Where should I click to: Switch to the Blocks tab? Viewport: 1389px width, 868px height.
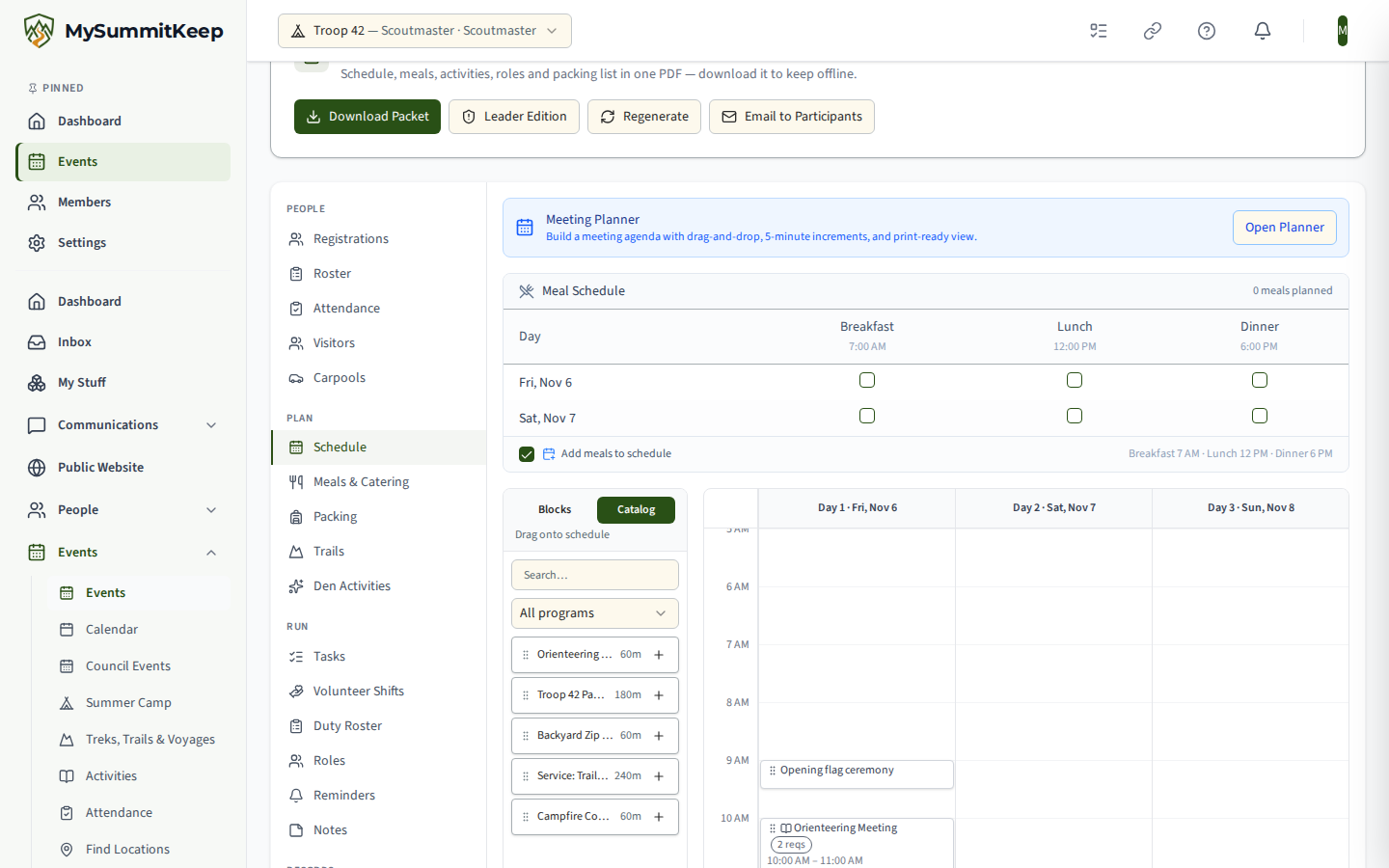click(x=555, y=510)
